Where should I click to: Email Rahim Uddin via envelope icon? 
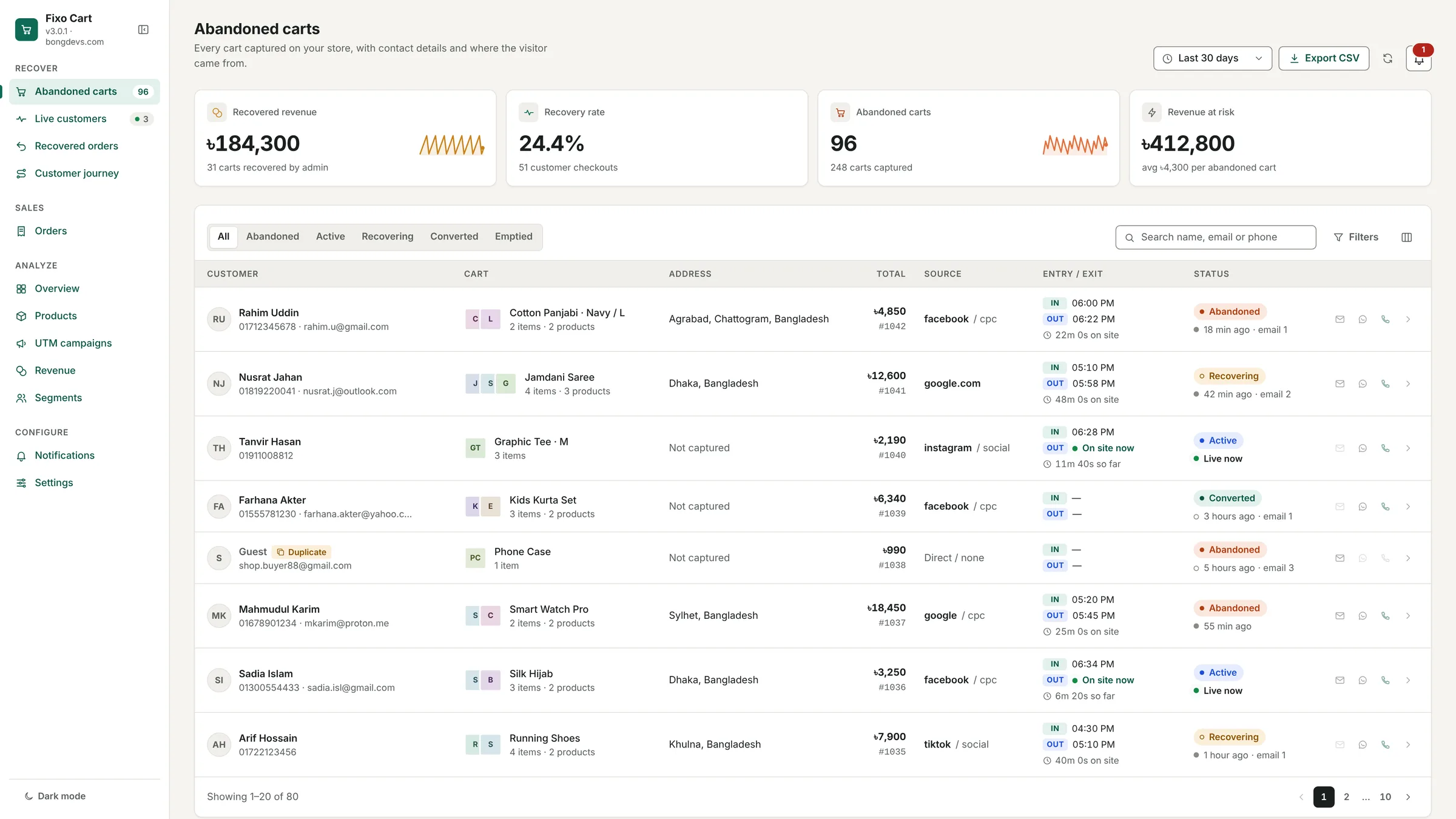[x=1340, y=319]
